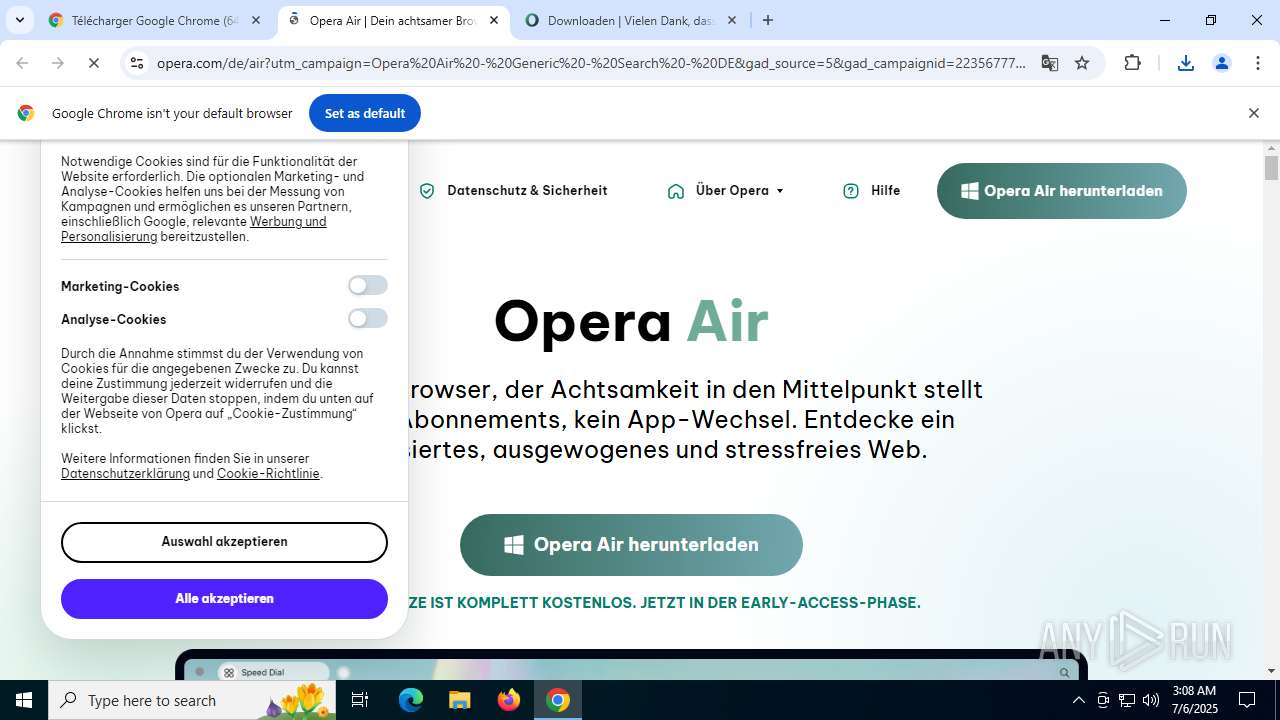Open a new browser tab

click(768, 20)
